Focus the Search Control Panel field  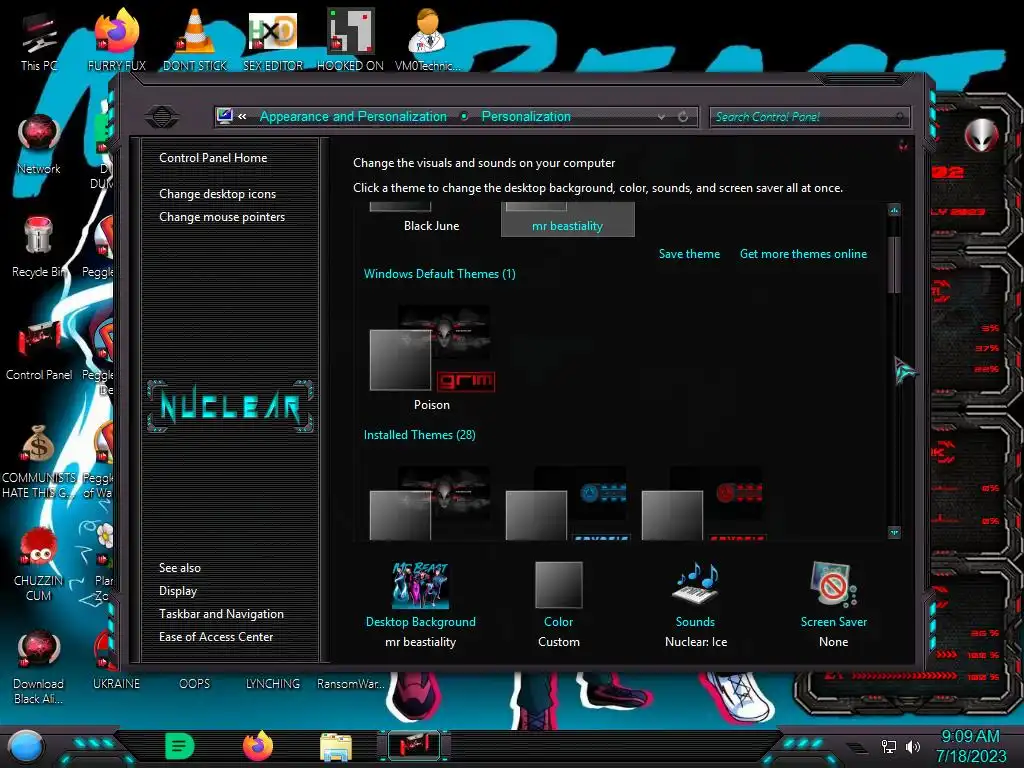point(808,117)
